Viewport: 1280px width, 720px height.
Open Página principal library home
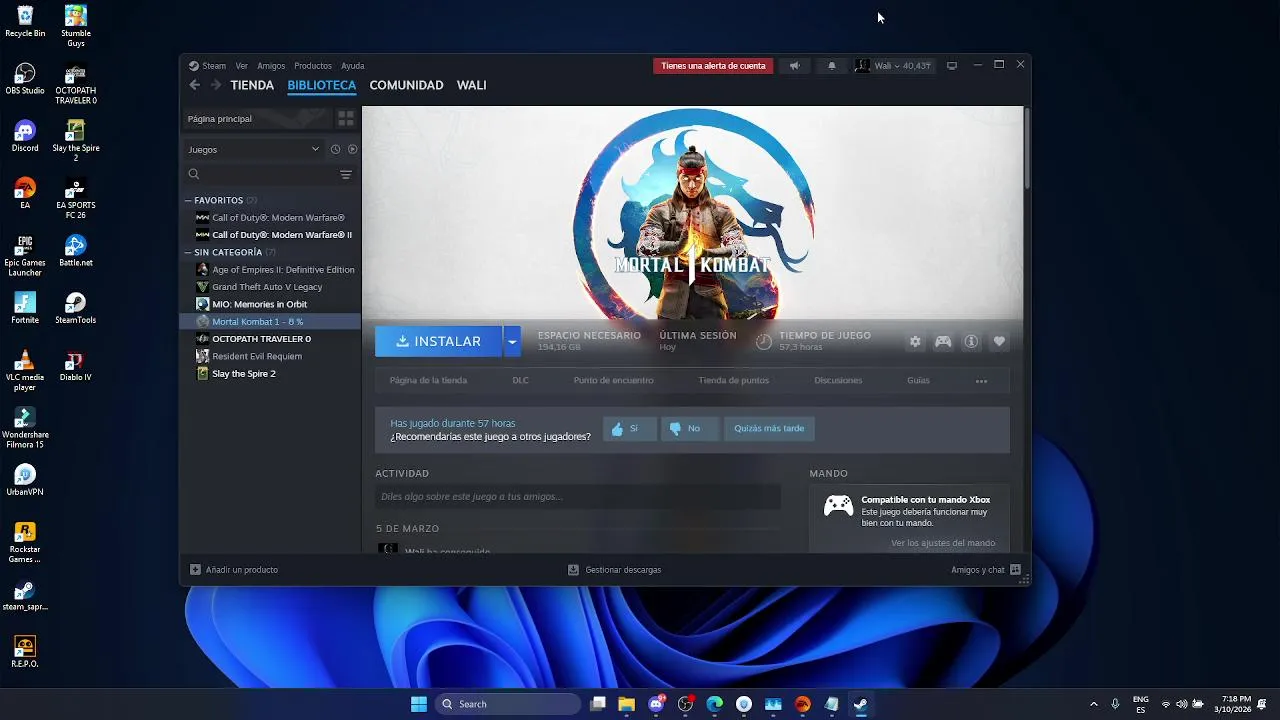tap(257, 118)
